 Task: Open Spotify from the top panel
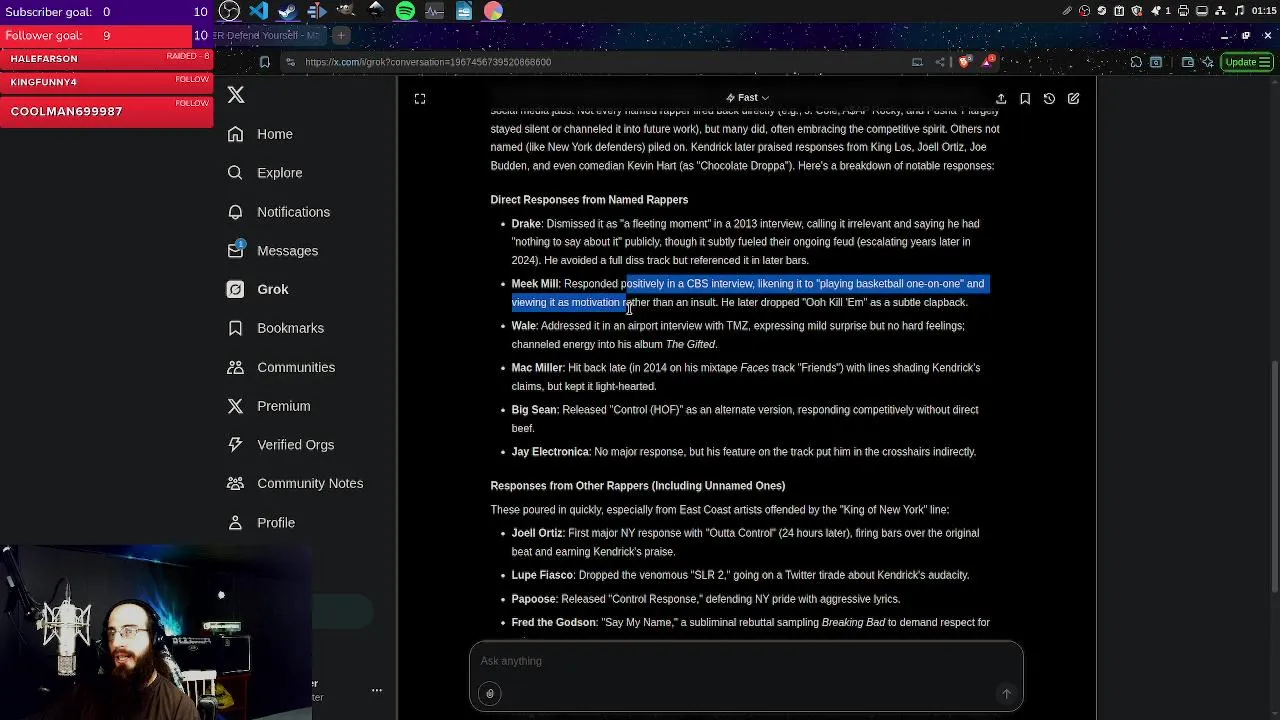tap(405, 11)
